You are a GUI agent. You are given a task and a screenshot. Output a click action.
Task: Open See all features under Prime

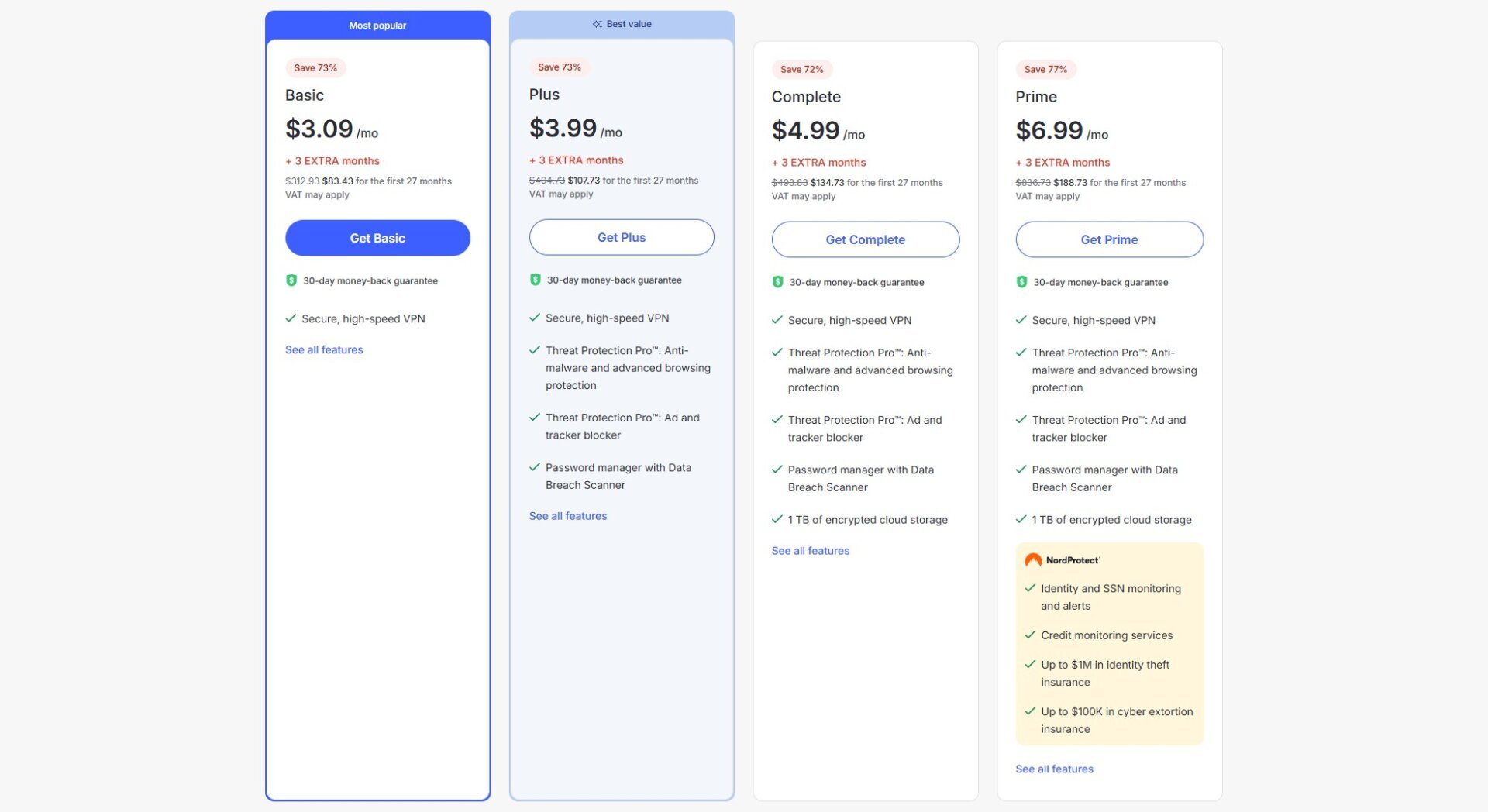pyautogui.click(x=1055, y=769)
